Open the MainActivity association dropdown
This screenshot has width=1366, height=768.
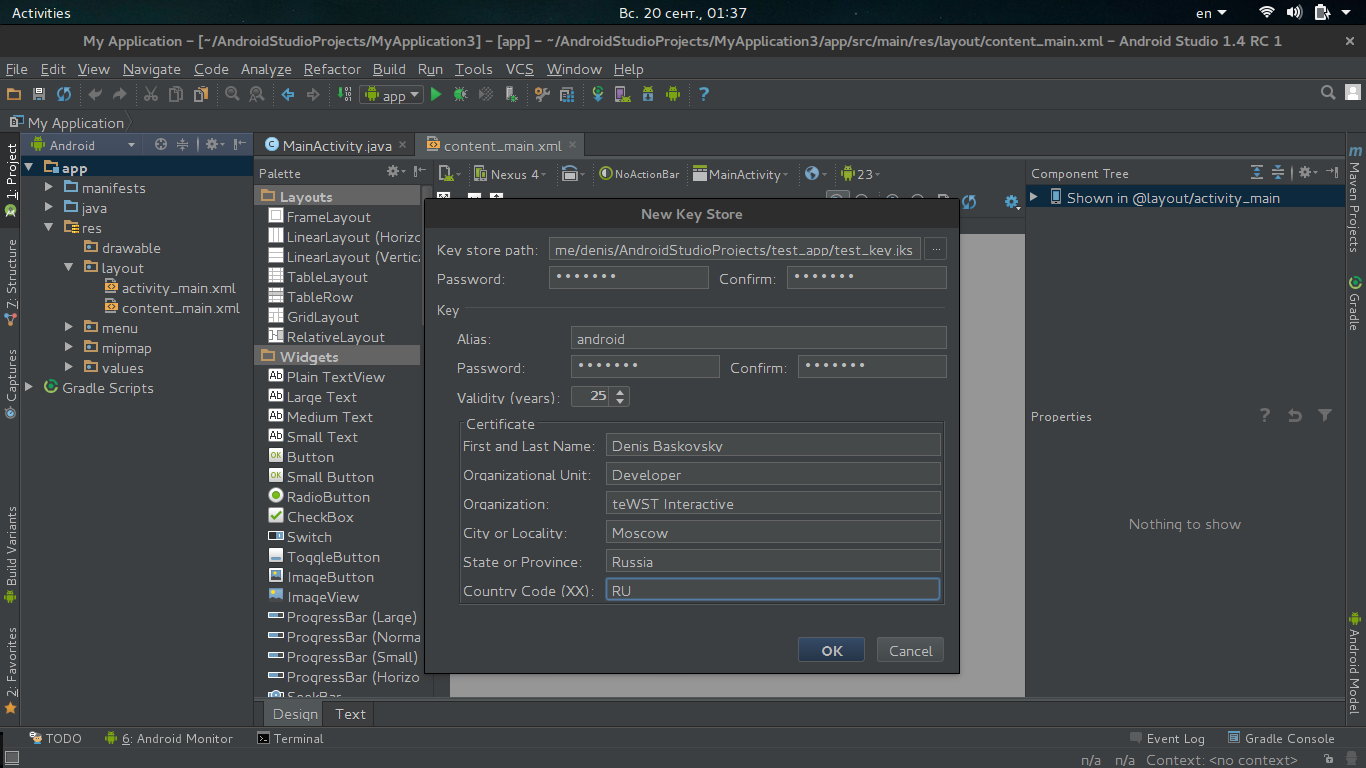740,174
